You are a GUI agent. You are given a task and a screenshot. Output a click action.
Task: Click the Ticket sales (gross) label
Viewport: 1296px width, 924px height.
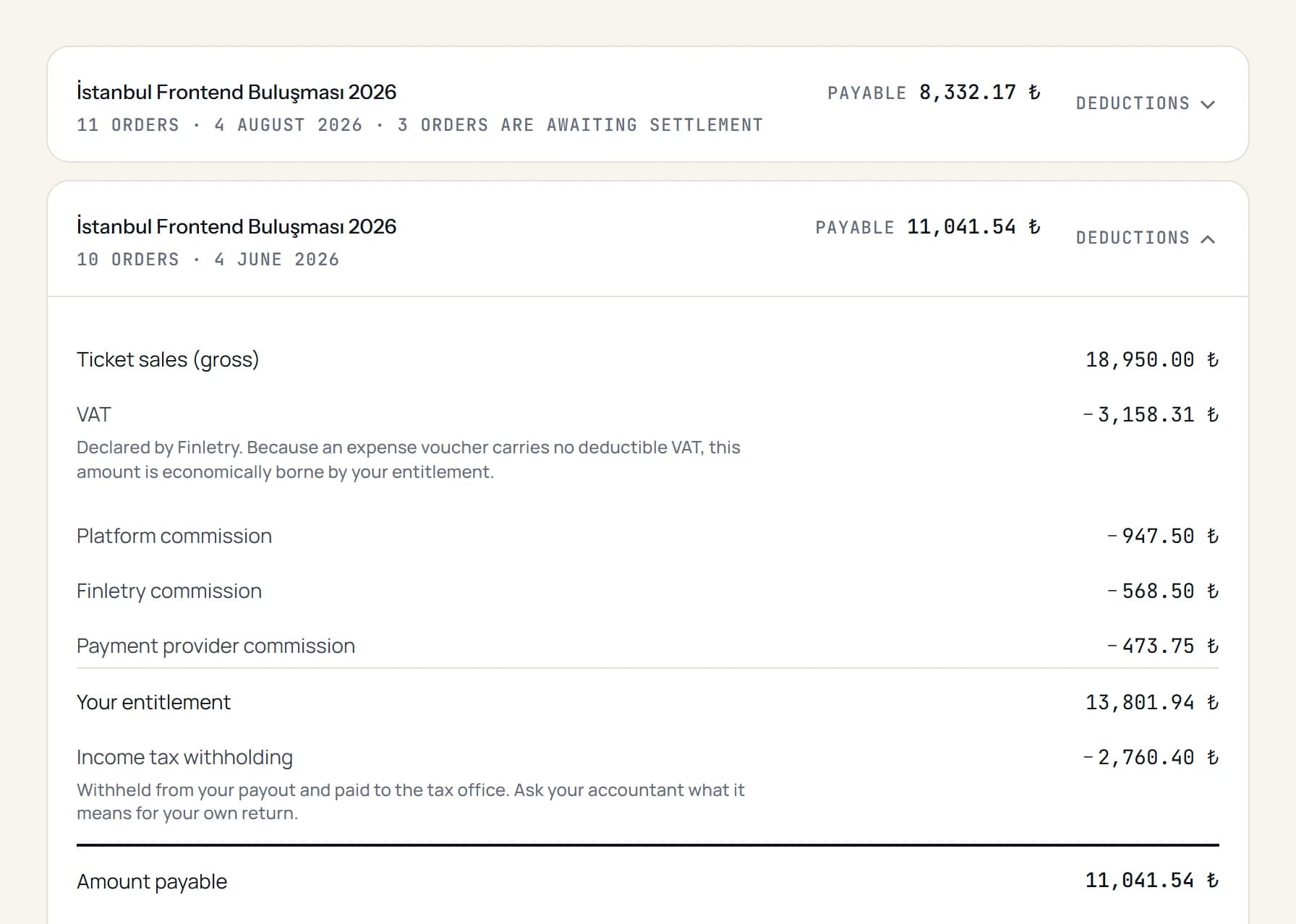tap(168, 359)
